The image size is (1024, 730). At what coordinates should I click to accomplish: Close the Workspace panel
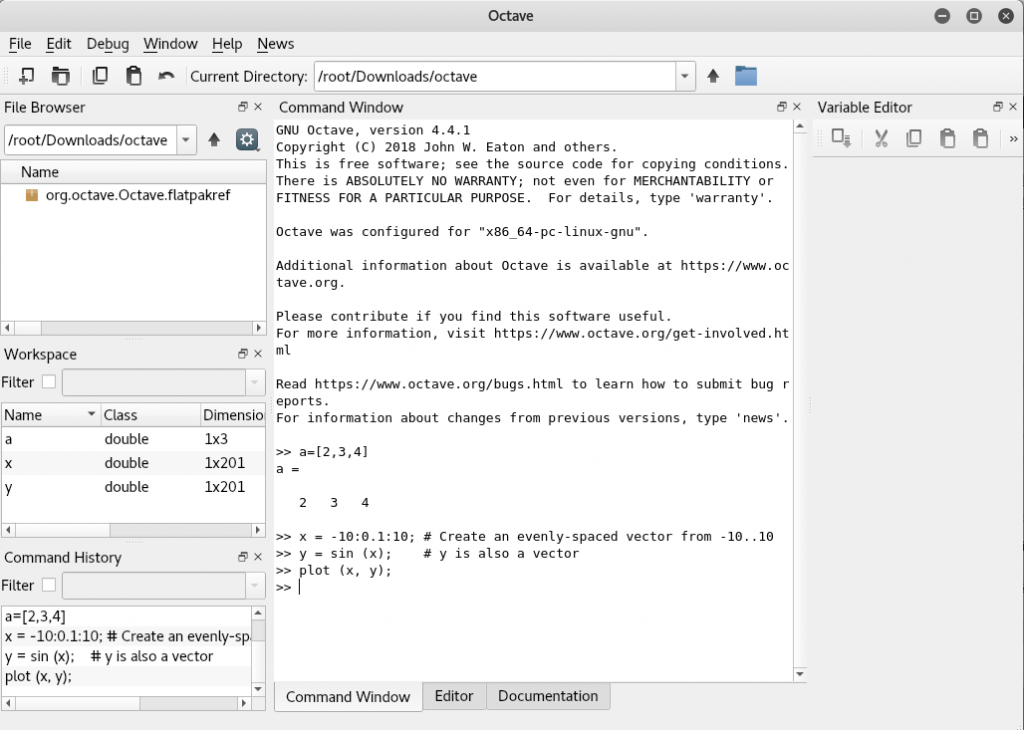[258, 353]
